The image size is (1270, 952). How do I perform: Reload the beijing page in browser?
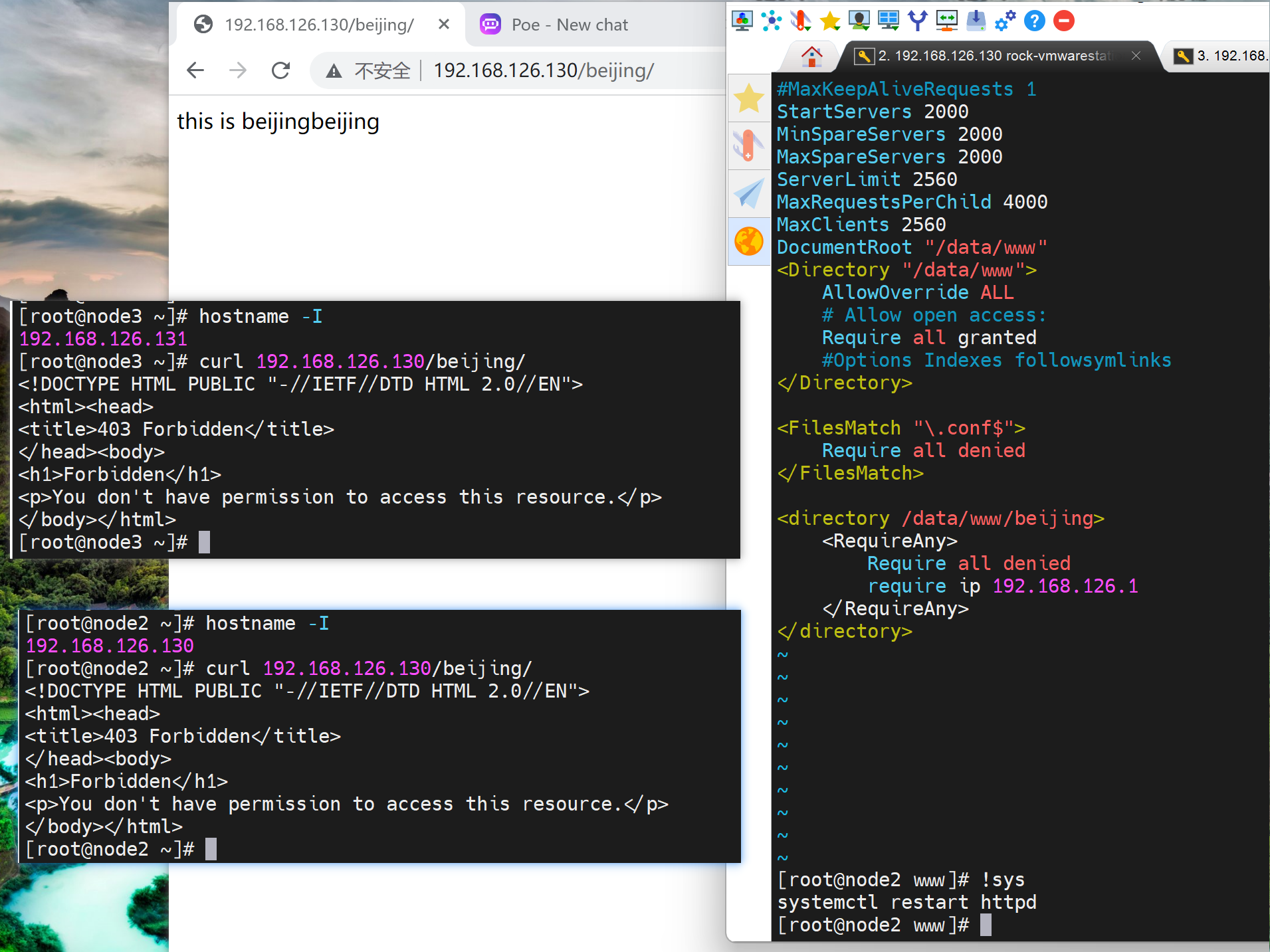click(280, 70)
